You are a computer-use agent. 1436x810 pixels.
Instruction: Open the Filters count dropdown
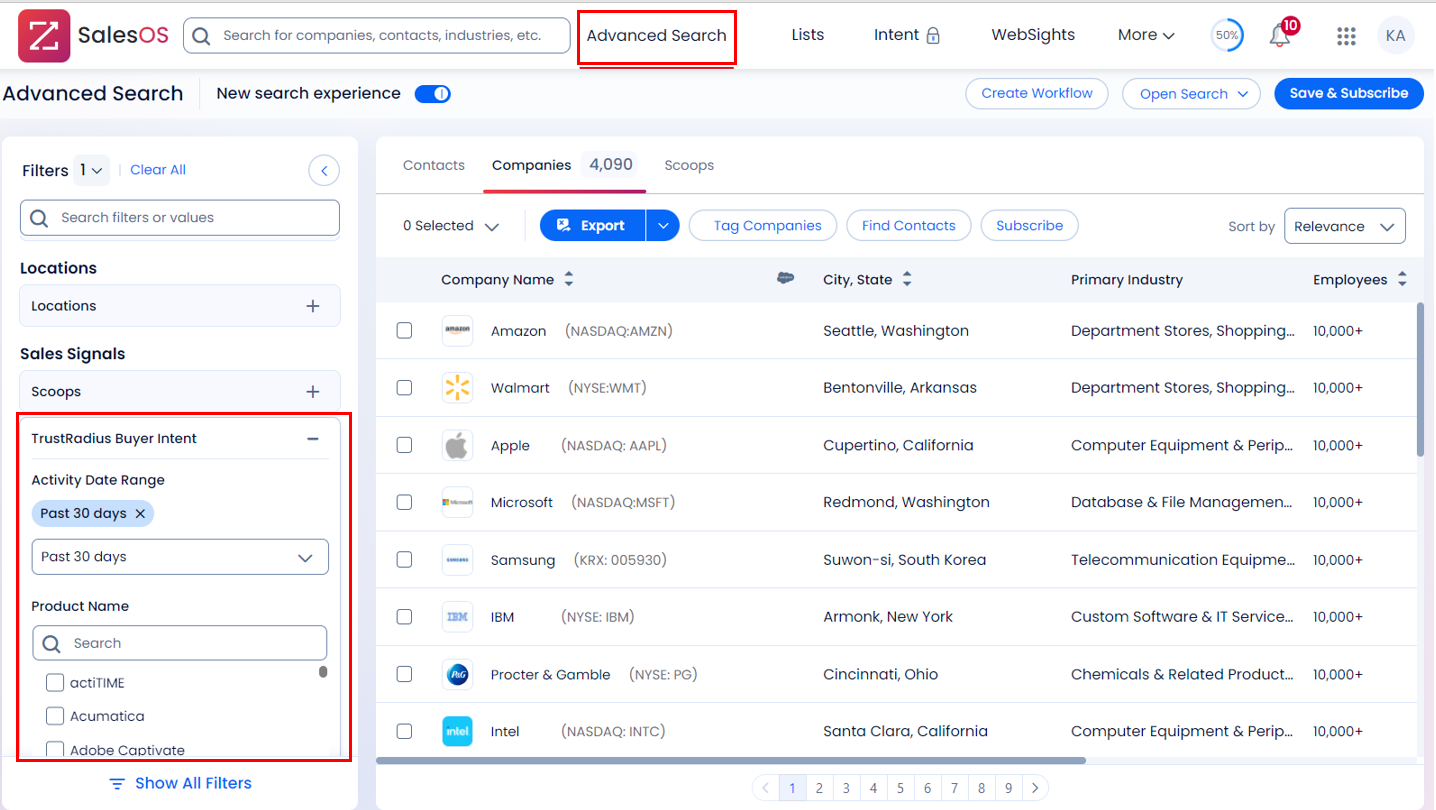91,171
